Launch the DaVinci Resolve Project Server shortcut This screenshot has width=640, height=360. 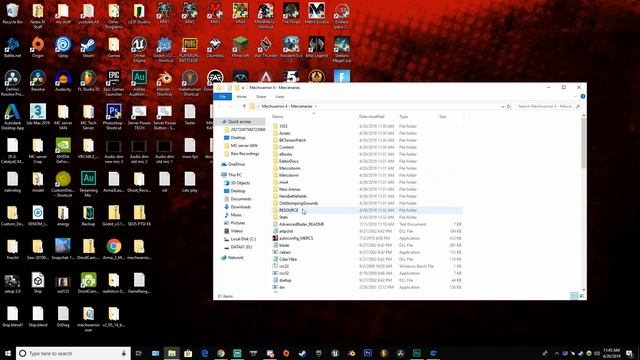12,83
